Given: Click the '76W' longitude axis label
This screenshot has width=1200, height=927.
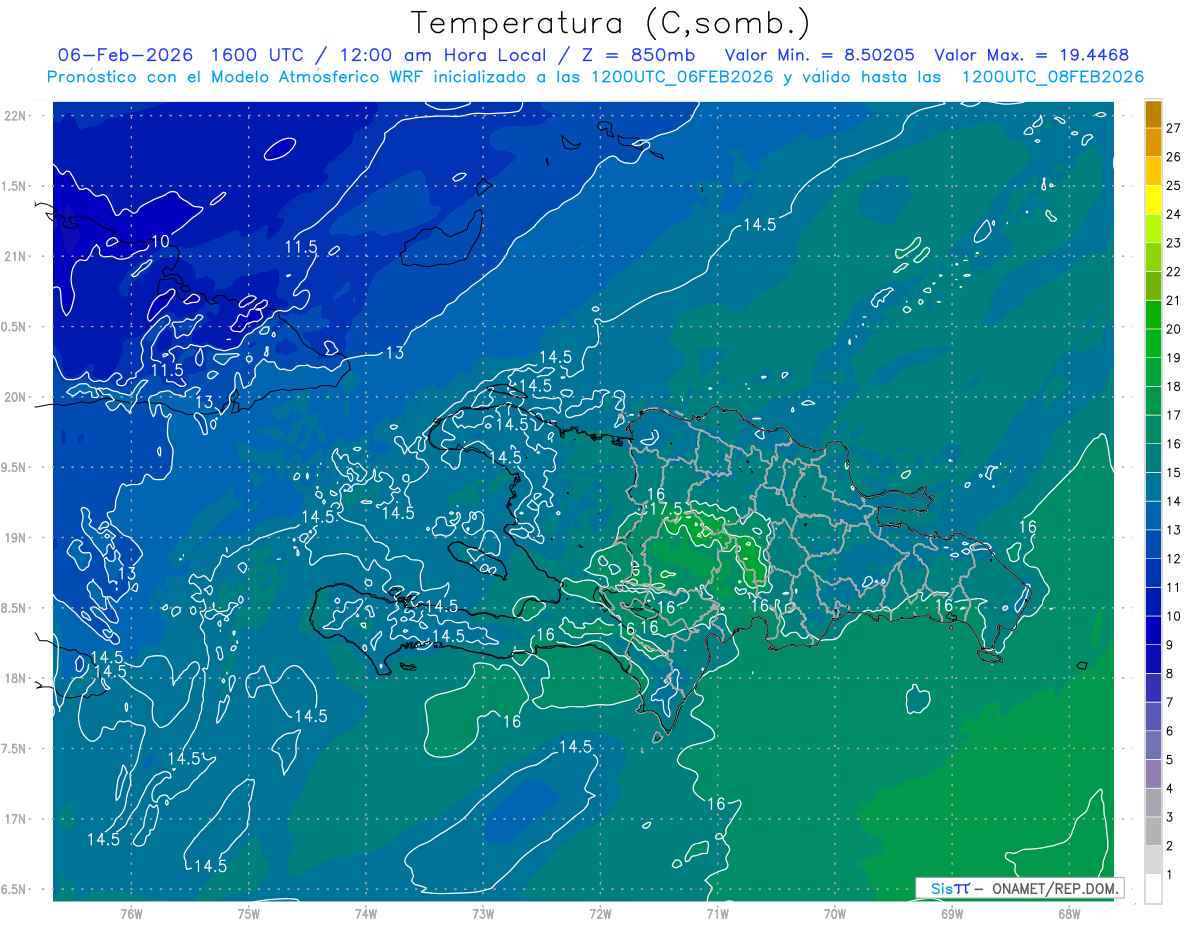Looking at the screenshot, I should pyautogui.click(x=131, y=913).
